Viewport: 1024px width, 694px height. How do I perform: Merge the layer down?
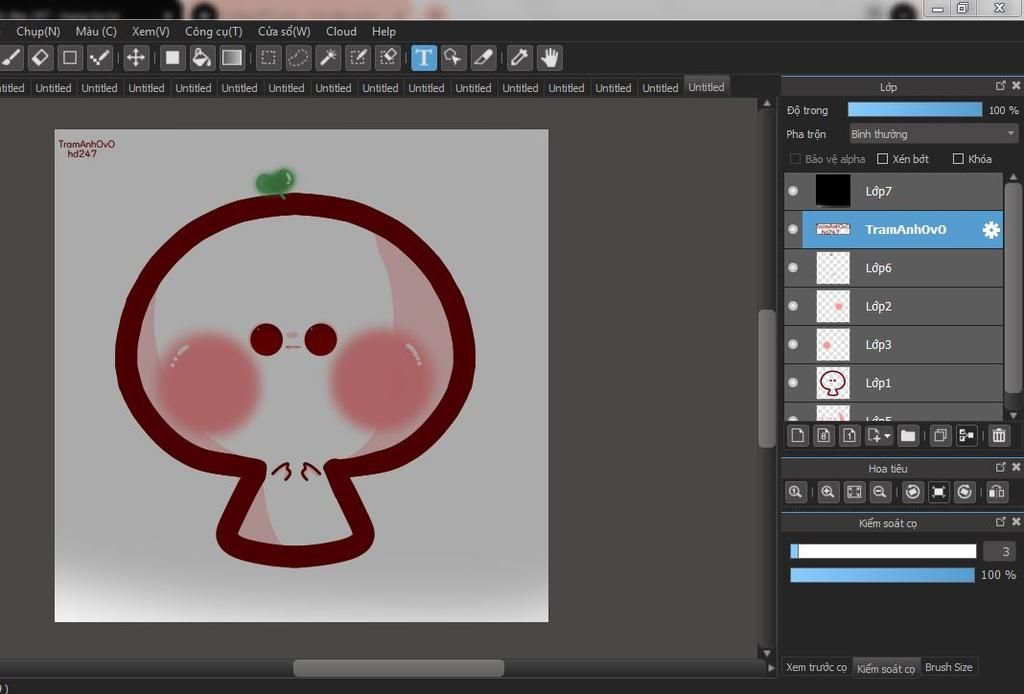pos(967,435)
